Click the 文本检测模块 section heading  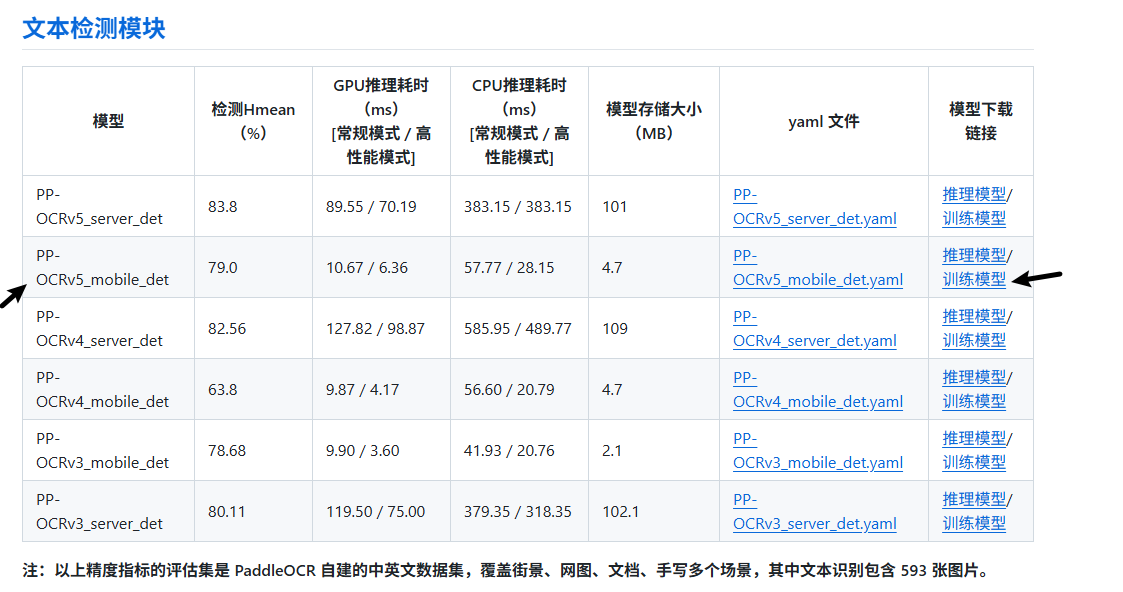(x=94, y=28)
